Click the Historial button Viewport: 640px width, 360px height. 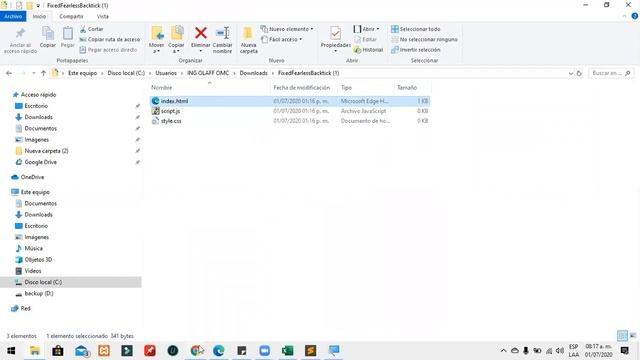(368, 49)
